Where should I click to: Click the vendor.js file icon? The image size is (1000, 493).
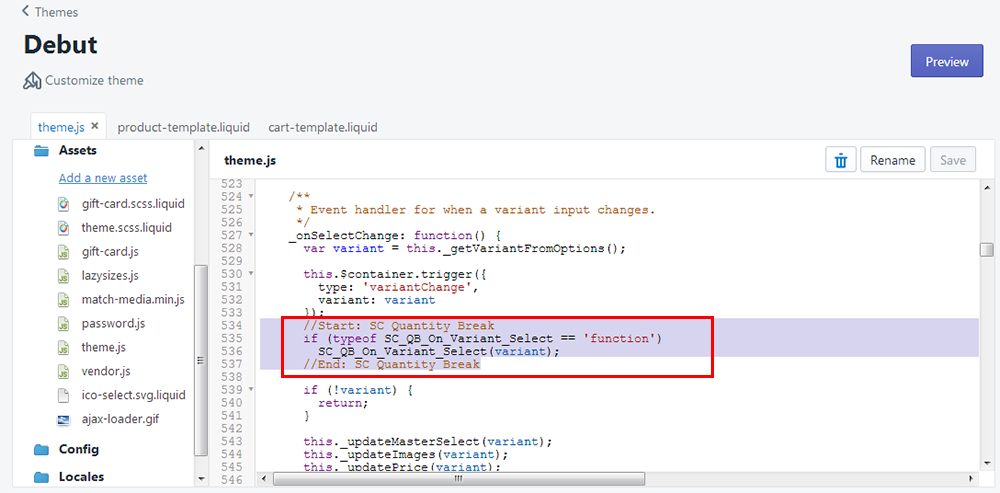[63, 372]
